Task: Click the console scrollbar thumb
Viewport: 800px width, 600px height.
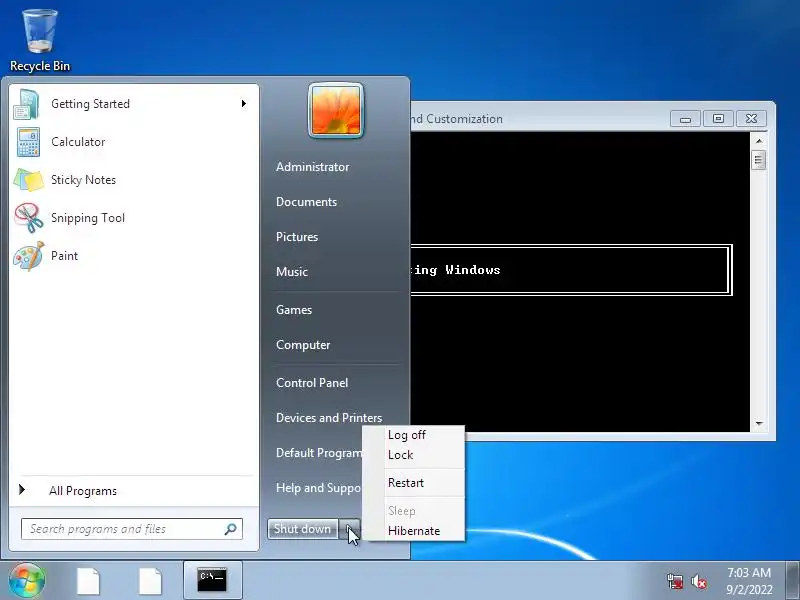Action: (x=759, y=160)
